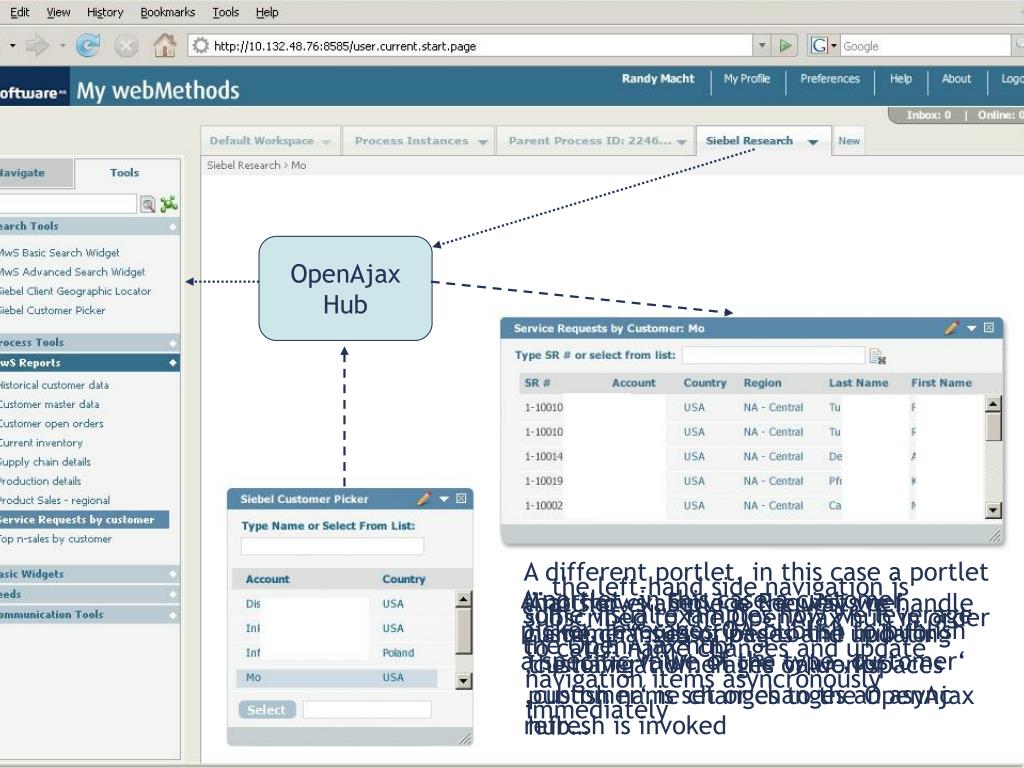Open Preferences link
Viewport: 1024px width, 768px height.
[830, 78]
